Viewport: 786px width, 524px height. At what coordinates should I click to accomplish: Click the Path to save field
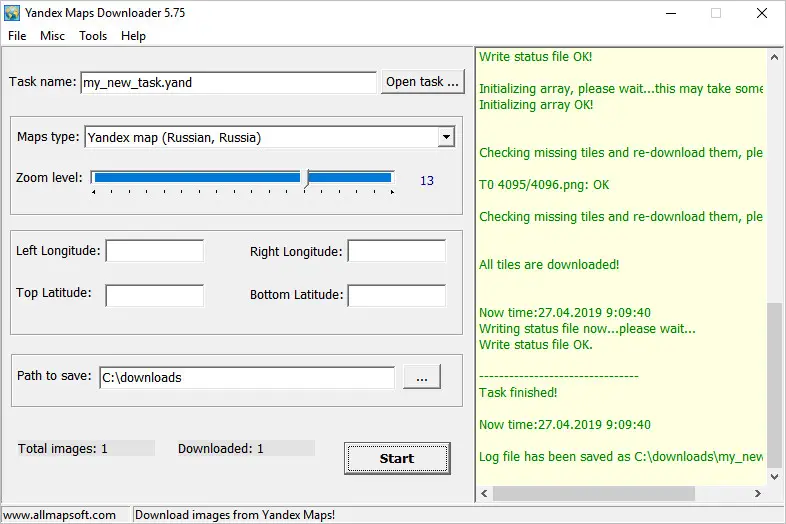tap(247, 378)
